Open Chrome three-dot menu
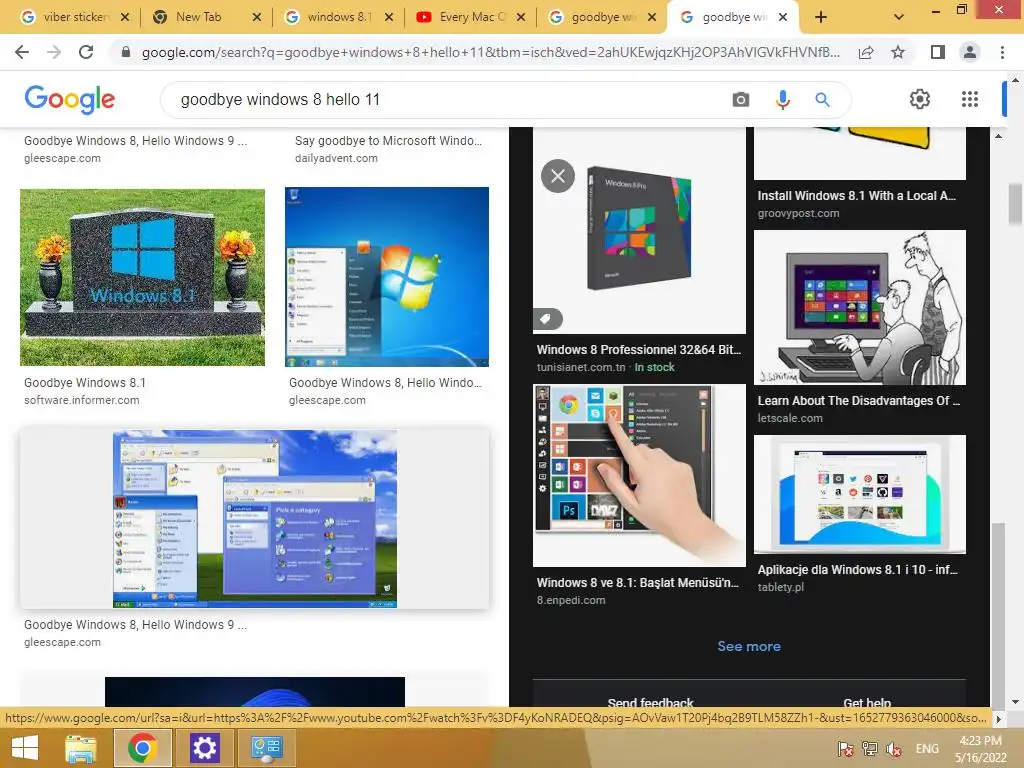The width and height of the screenshot is (1024, 768). pyautogui.click(x=1002, y=52)
